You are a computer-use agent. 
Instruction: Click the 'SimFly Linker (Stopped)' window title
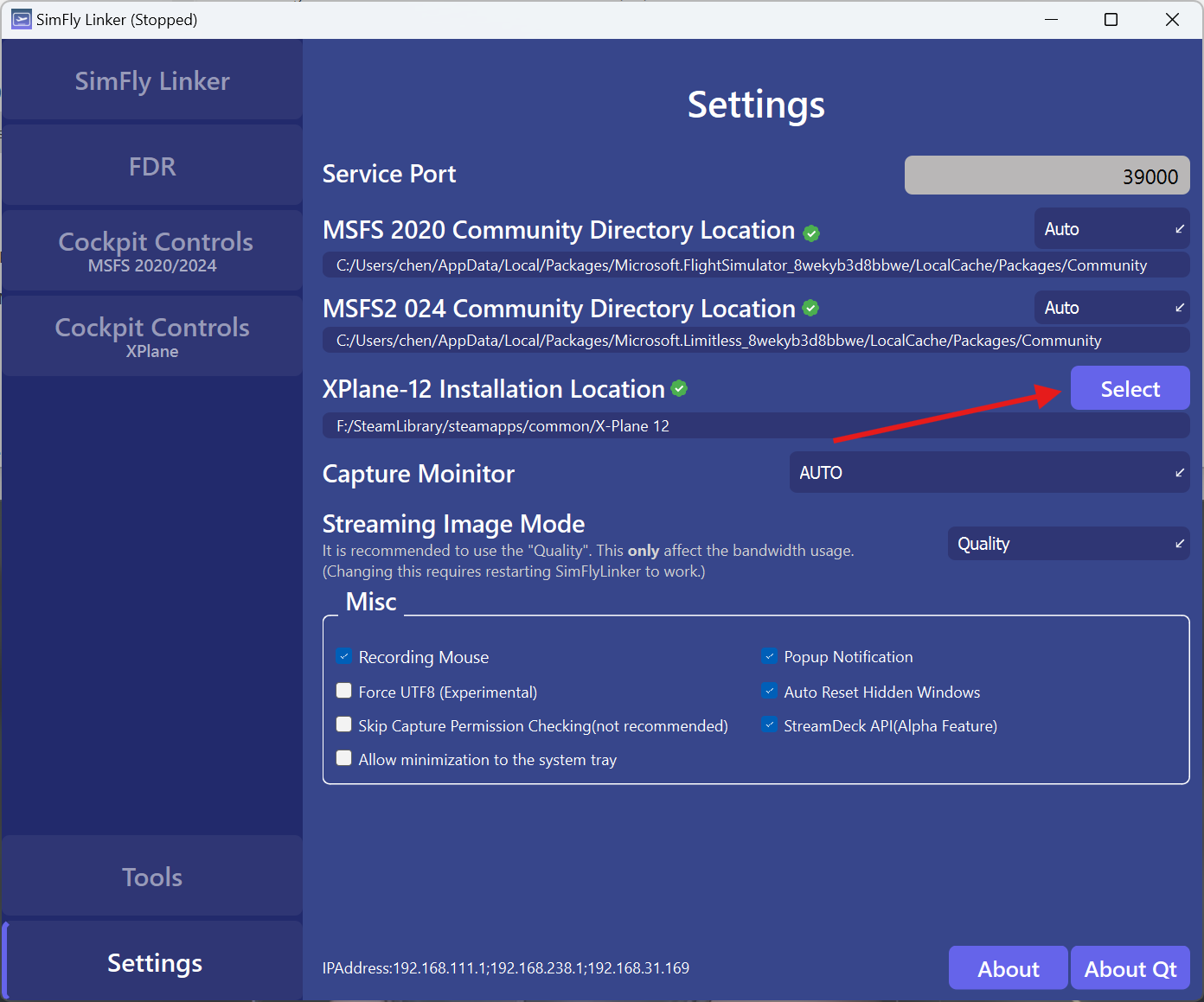tap(117, 19)
